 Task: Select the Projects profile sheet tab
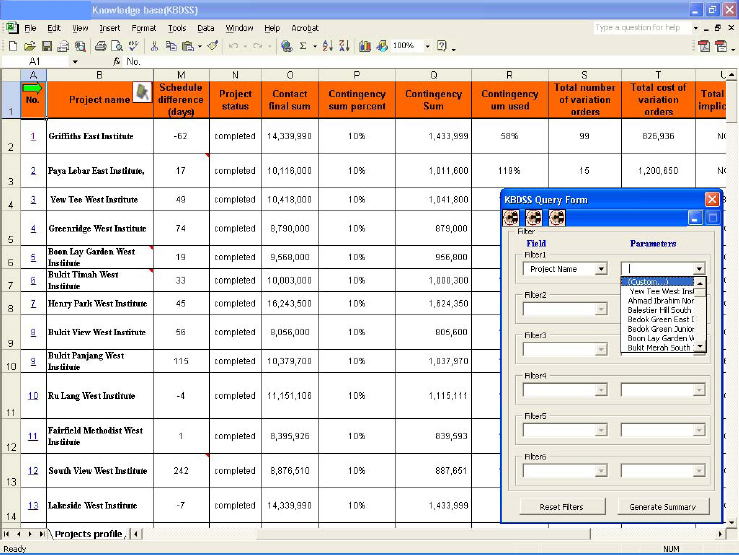[89, 534]
